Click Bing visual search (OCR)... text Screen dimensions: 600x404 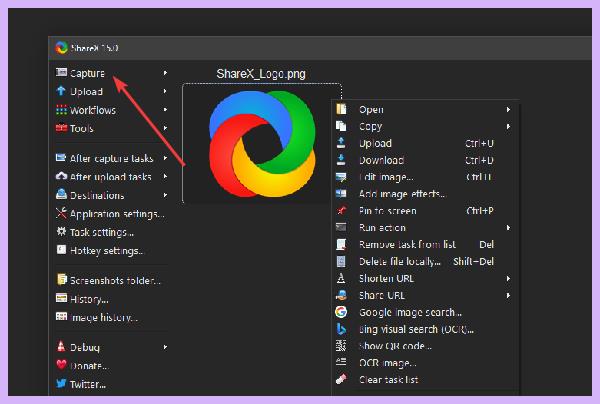click(416, 329)
